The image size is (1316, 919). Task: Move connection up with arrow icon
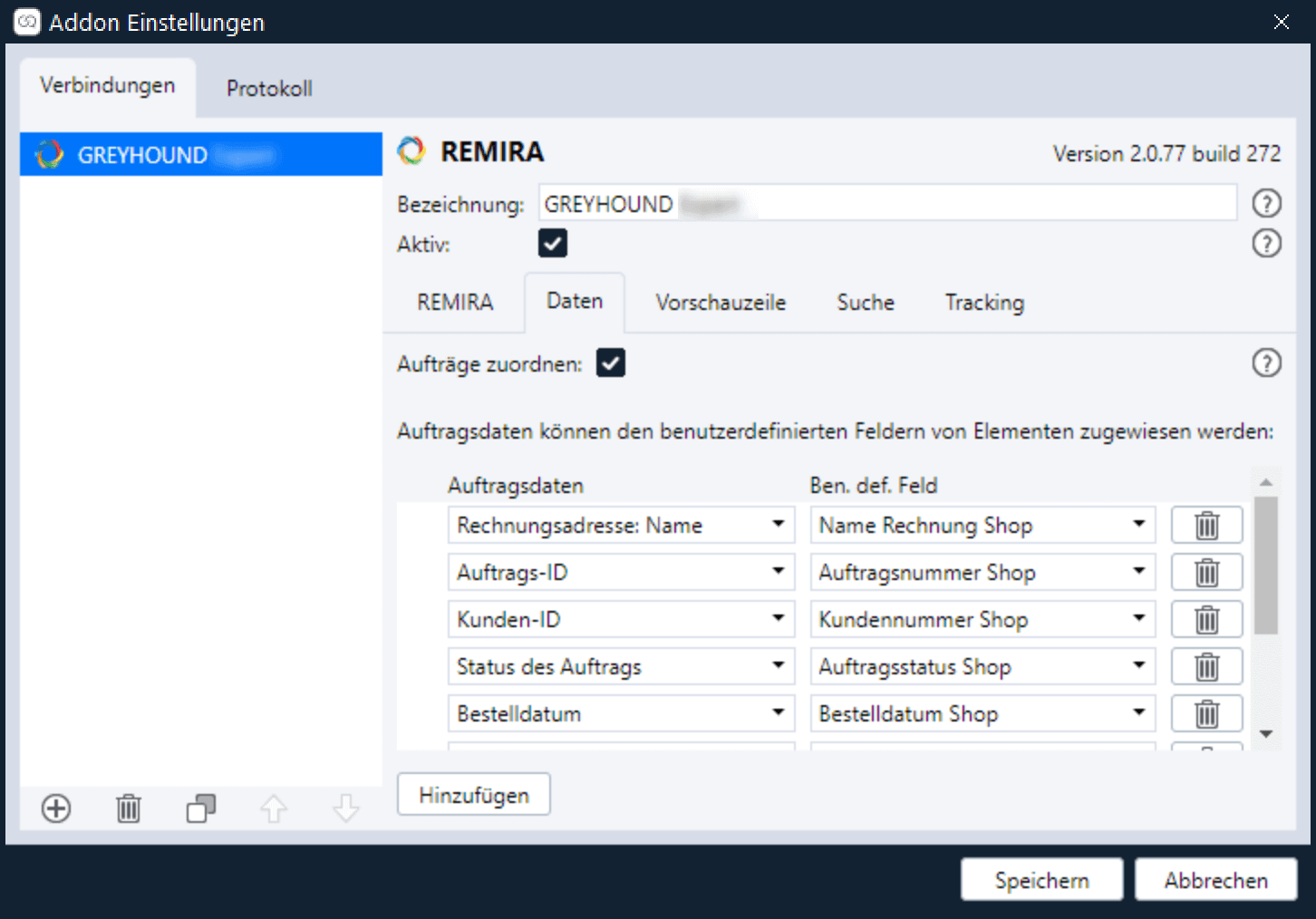tap(274, 808)
